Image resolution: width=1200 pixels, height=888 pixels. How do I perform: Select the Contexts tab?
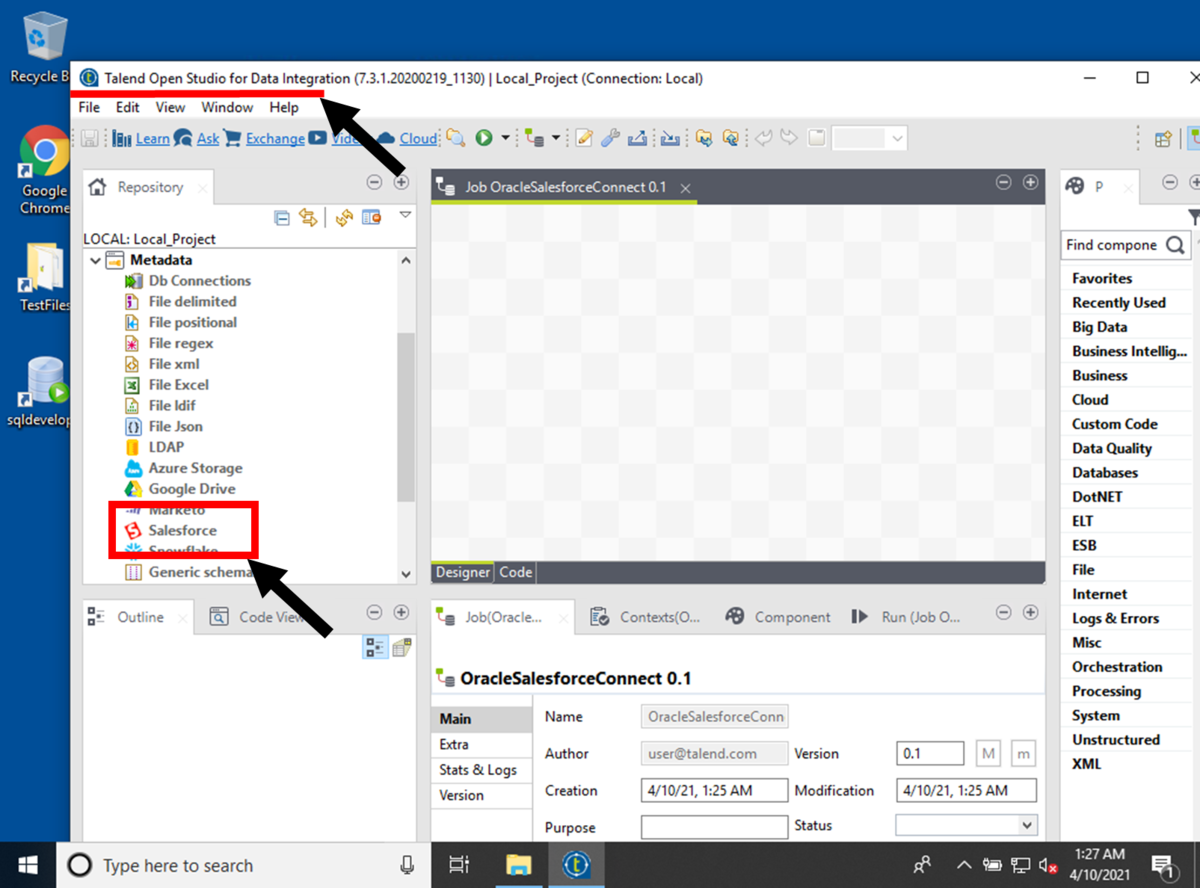(x=645, y=617)
